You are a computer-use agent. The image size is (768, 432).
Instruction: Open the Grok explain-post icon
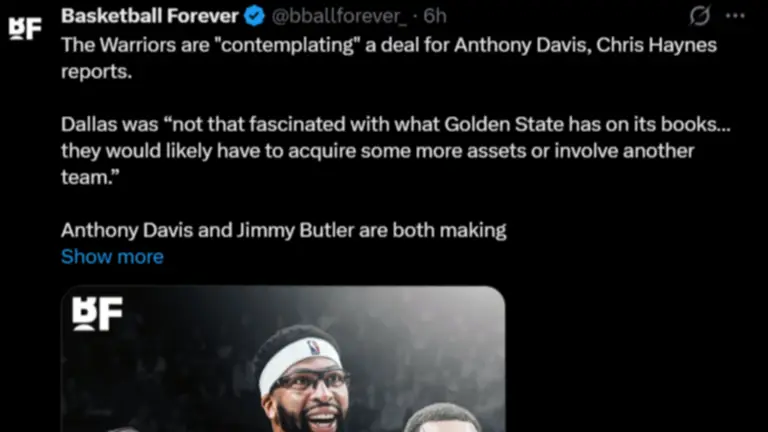point(700,16)
